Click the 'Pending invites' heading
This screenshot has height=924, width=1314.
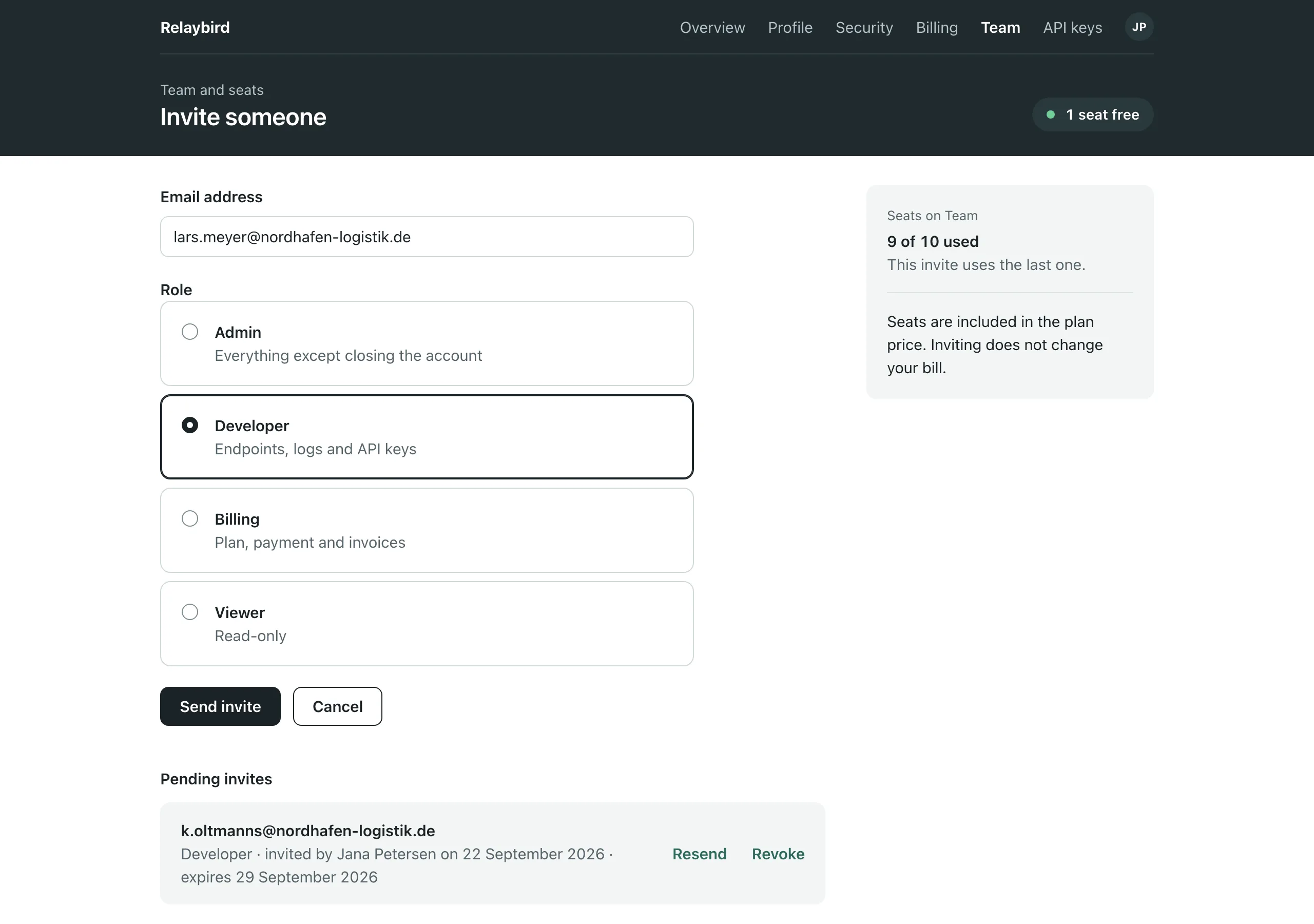click(216, 779)
